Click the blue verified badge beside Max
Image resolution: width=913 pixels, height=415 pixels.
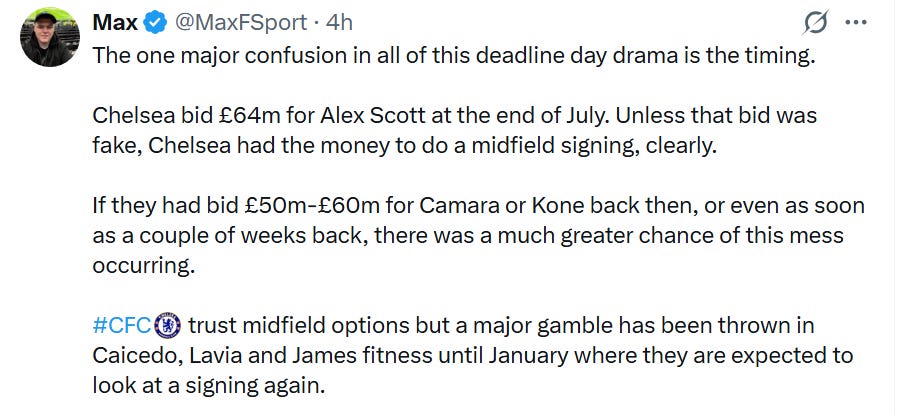click(x=154, y=23)
